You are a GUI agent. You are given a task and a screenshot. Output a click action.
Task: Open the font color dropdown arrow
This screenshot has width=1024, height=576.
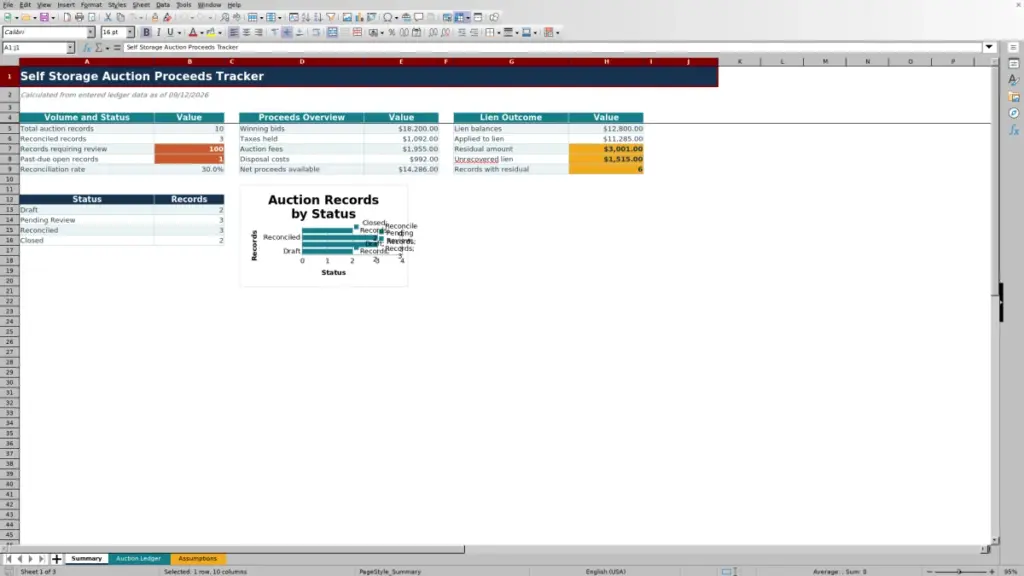pos(202,33)
